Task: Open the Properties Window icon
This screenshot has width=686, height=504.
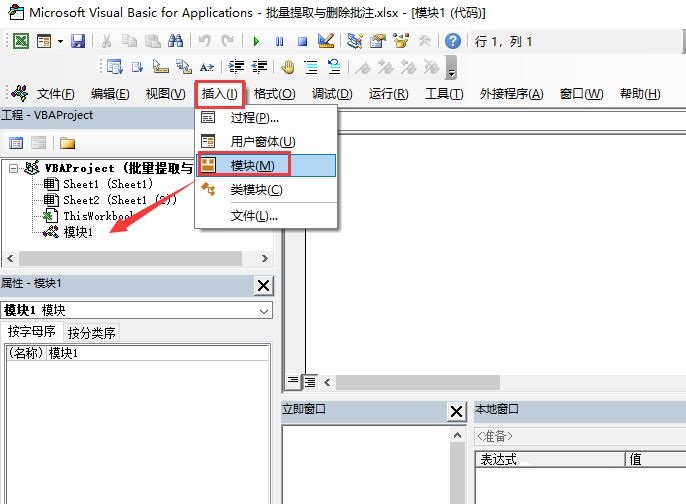Action: 378,41
